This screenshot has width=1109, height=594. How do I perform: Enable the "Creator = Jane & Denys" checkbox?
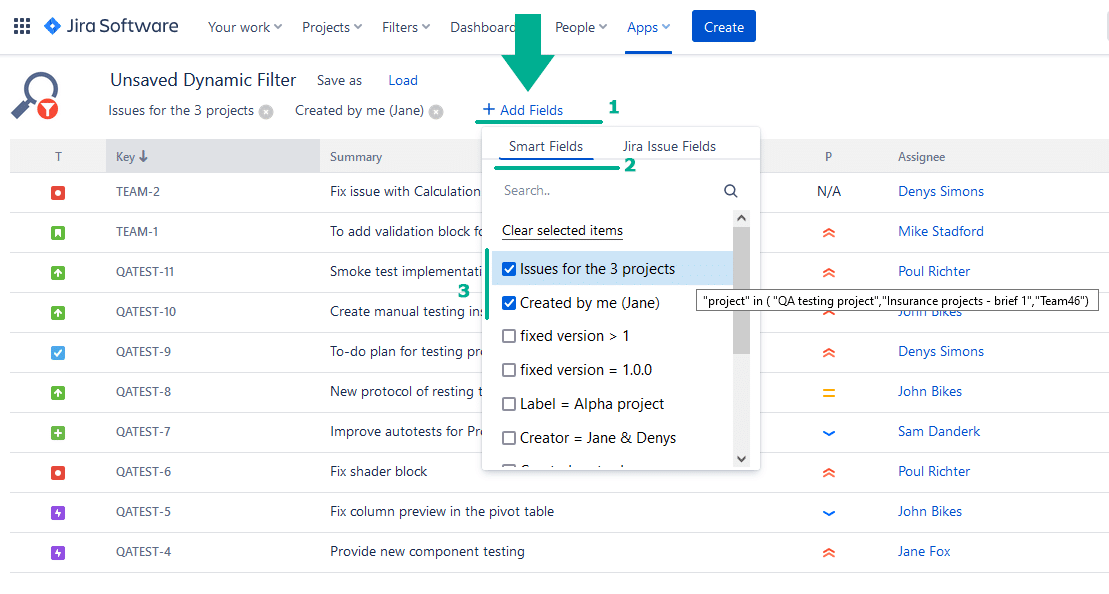(509, 436)
